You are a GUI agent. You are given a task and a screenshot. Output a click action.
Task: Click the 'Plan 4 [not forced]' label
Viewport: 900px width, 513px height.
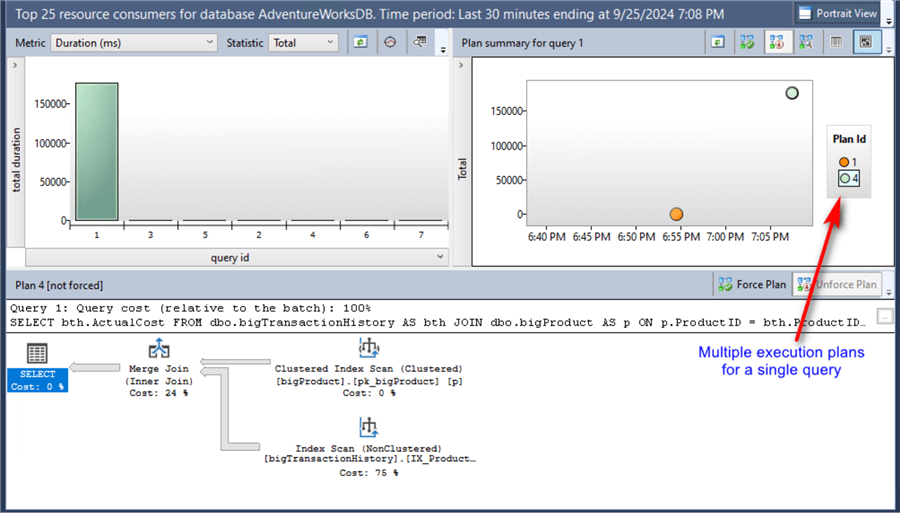click(59, 285)
